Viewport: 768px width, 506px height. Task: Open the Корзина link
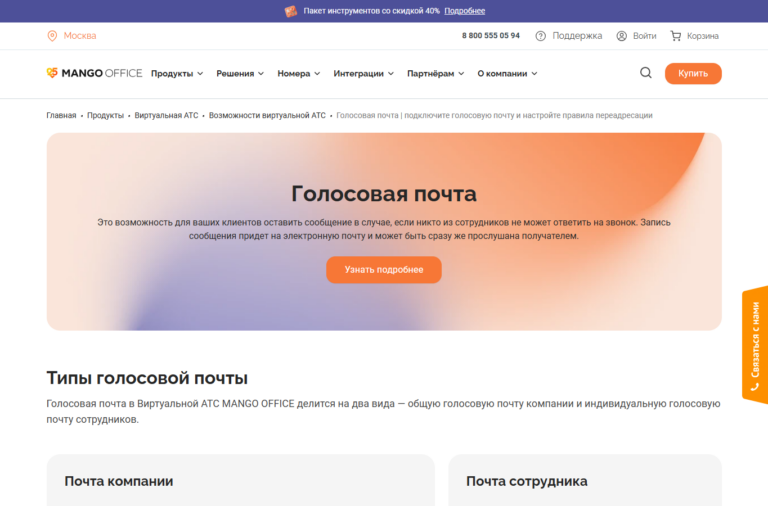(x=703, y=36)
